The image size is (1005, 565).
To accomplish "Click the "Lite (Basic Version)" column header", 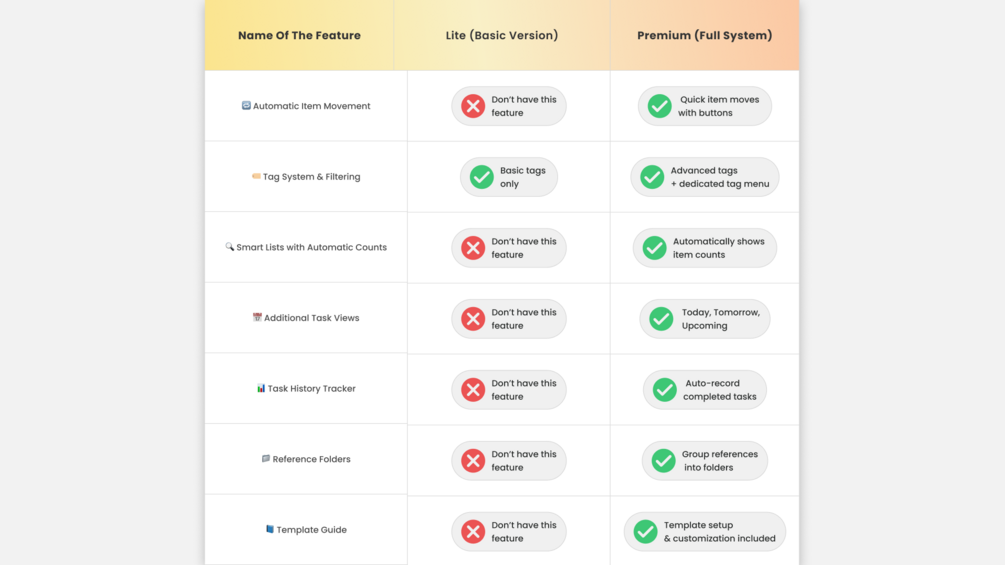I will click(502, 35).
